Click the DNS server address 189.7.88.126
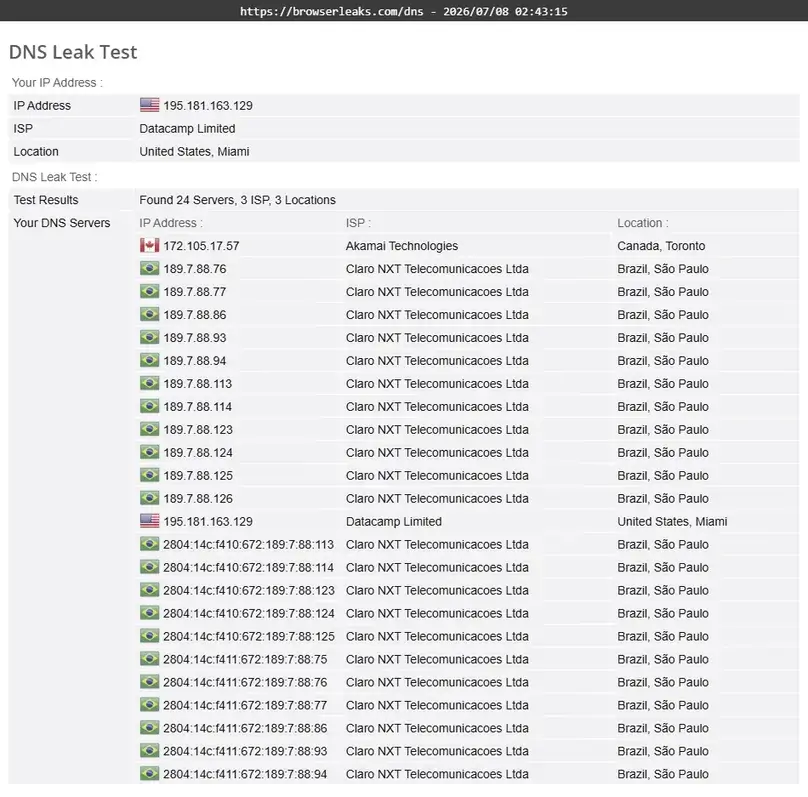Viewport: 808px width, 797px height. (198, 499)
